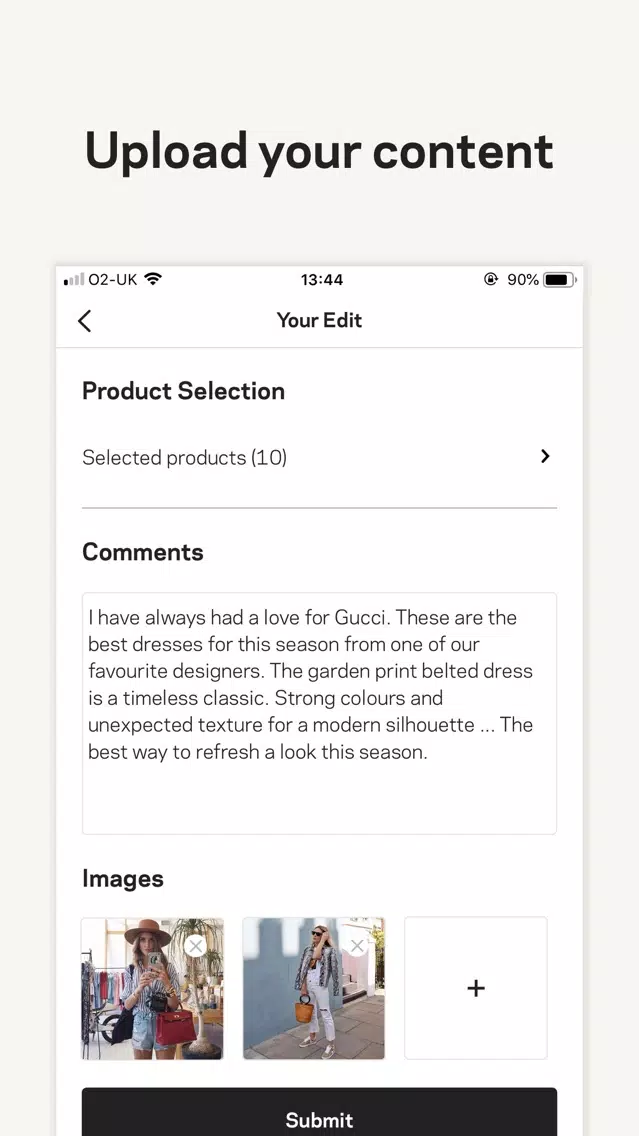Click the O2-UK carrier label
The image size is (639, 1136).
click(112, 280)
